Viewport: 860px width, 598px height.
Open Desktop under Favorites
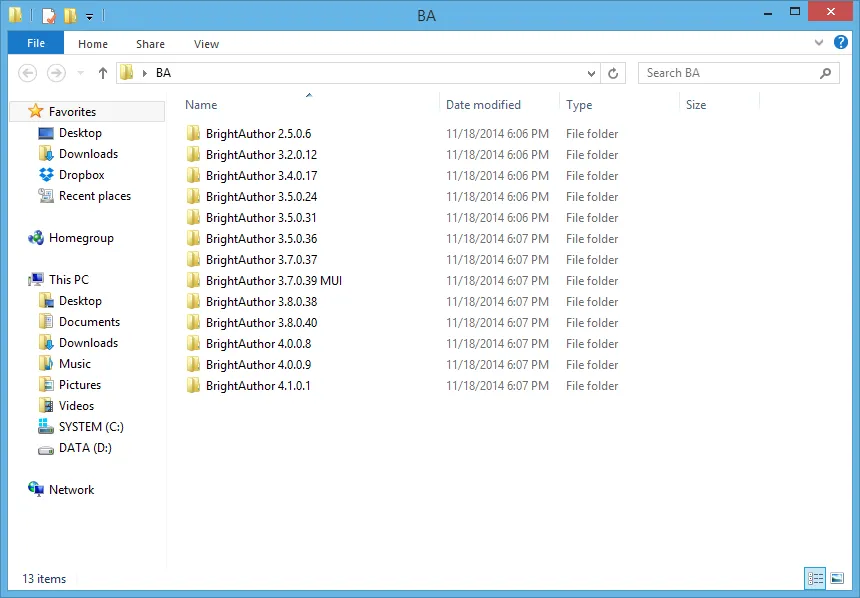[x=80, y=133]
